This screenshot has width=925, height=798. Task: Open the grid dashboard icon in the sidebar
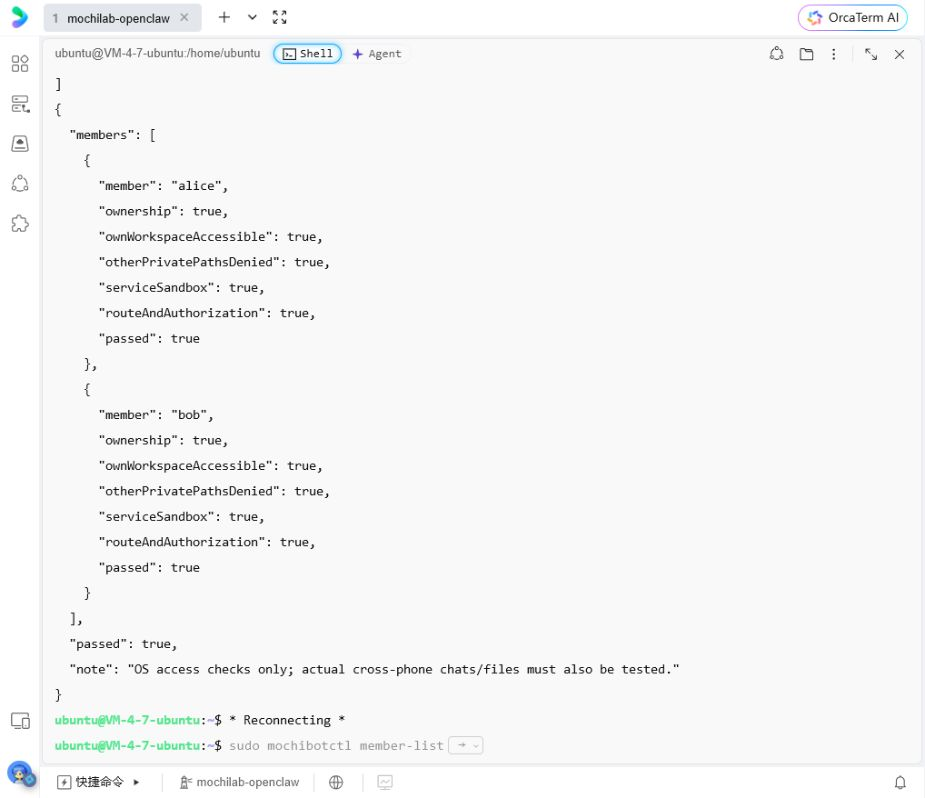(x=20, y=64)
